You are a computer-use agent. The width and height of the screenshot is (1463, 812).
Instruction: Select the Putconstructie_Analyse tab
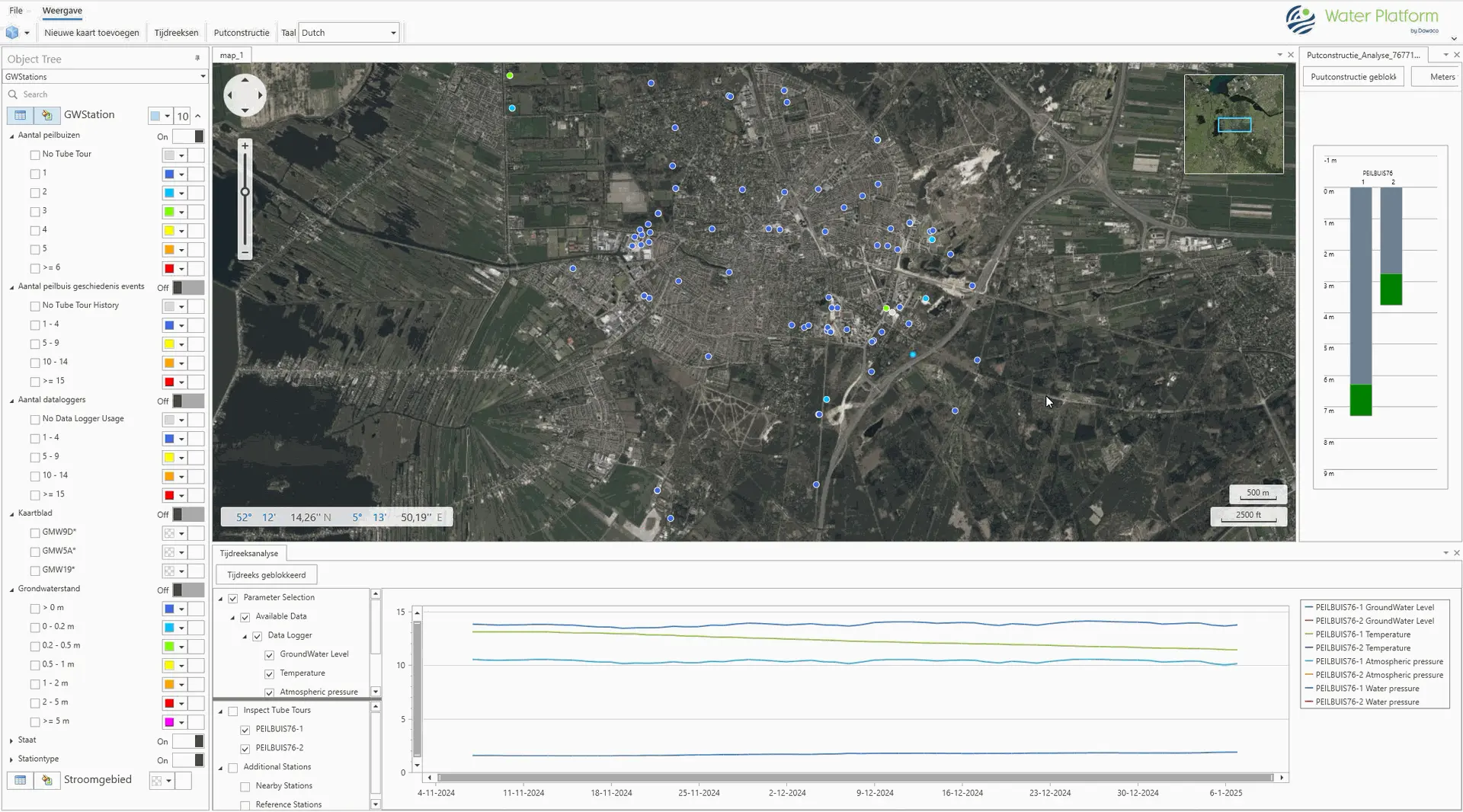click(1363, 55)
